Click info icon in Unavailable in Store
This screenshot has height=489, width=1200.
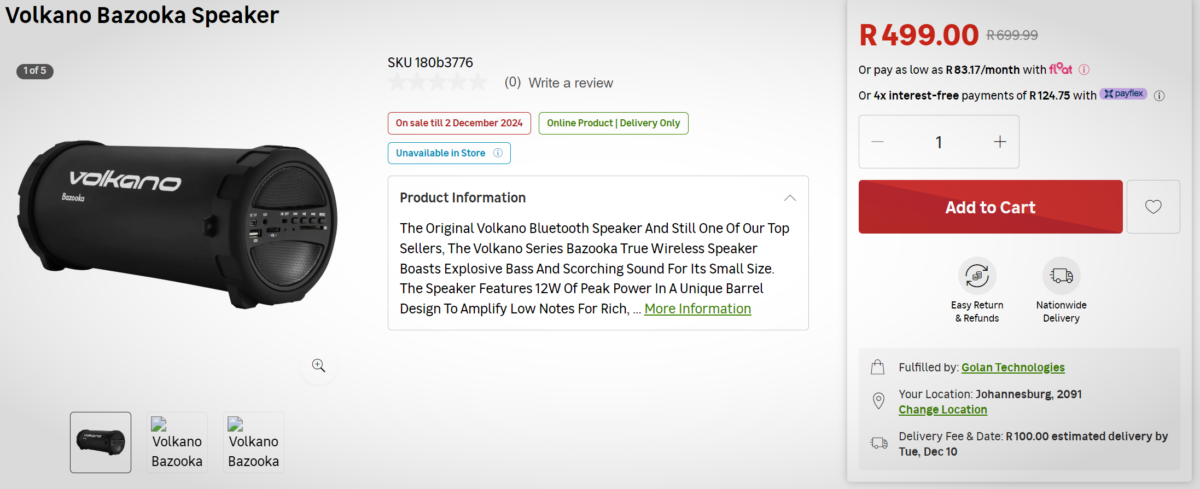pyautogui.click(x=498, y=153)
